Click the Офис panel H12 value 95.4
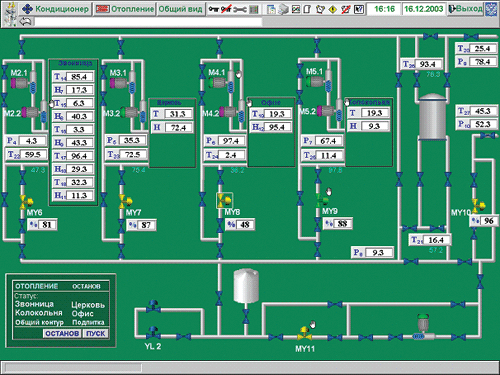Image resolution: width=500 pixels, height=375 pixels. [x=277, y=127]
